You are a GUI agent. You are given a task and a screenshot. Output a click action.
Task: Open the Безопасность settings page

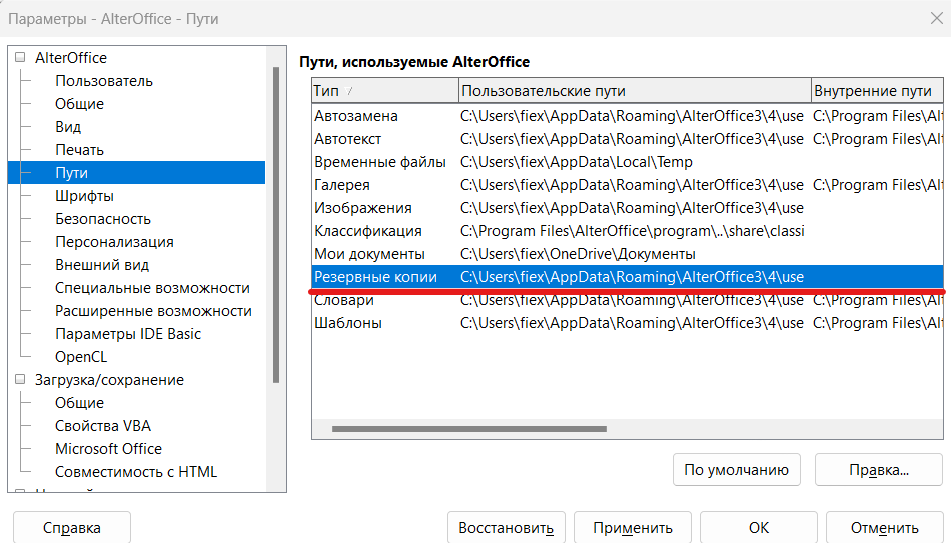[x=103, y=219]
